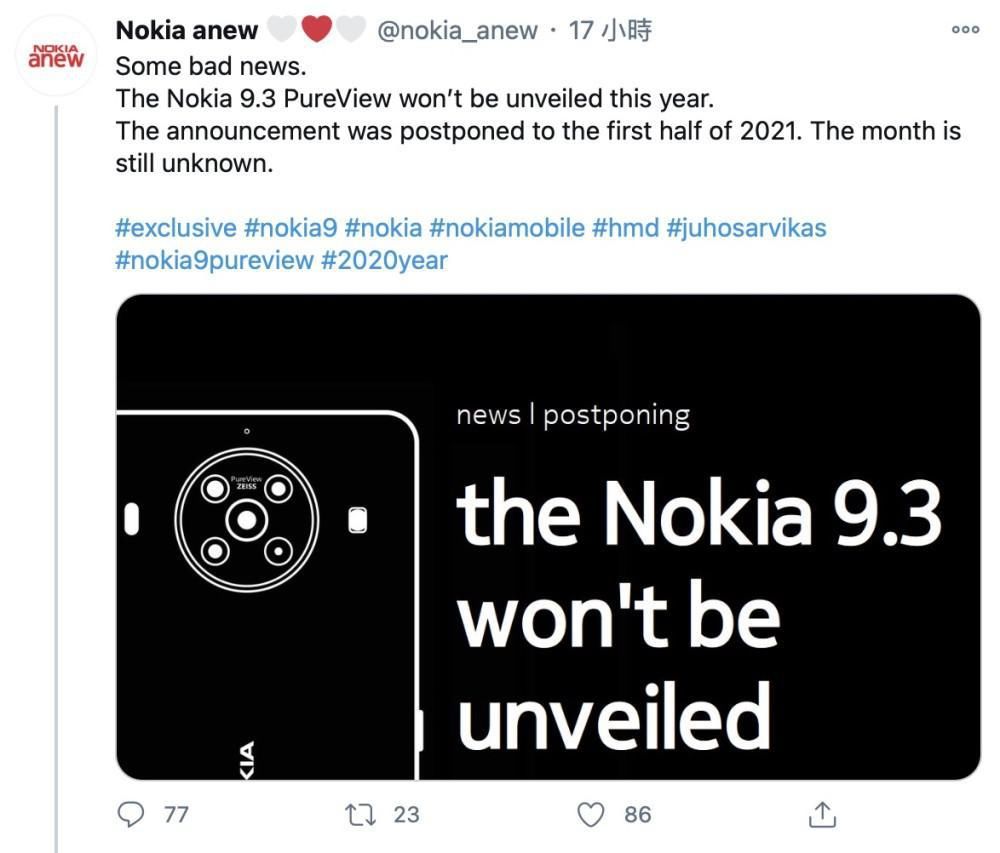Open the #nokiamobile hashtag
The image size is (1000, 853).
(507, 227)
